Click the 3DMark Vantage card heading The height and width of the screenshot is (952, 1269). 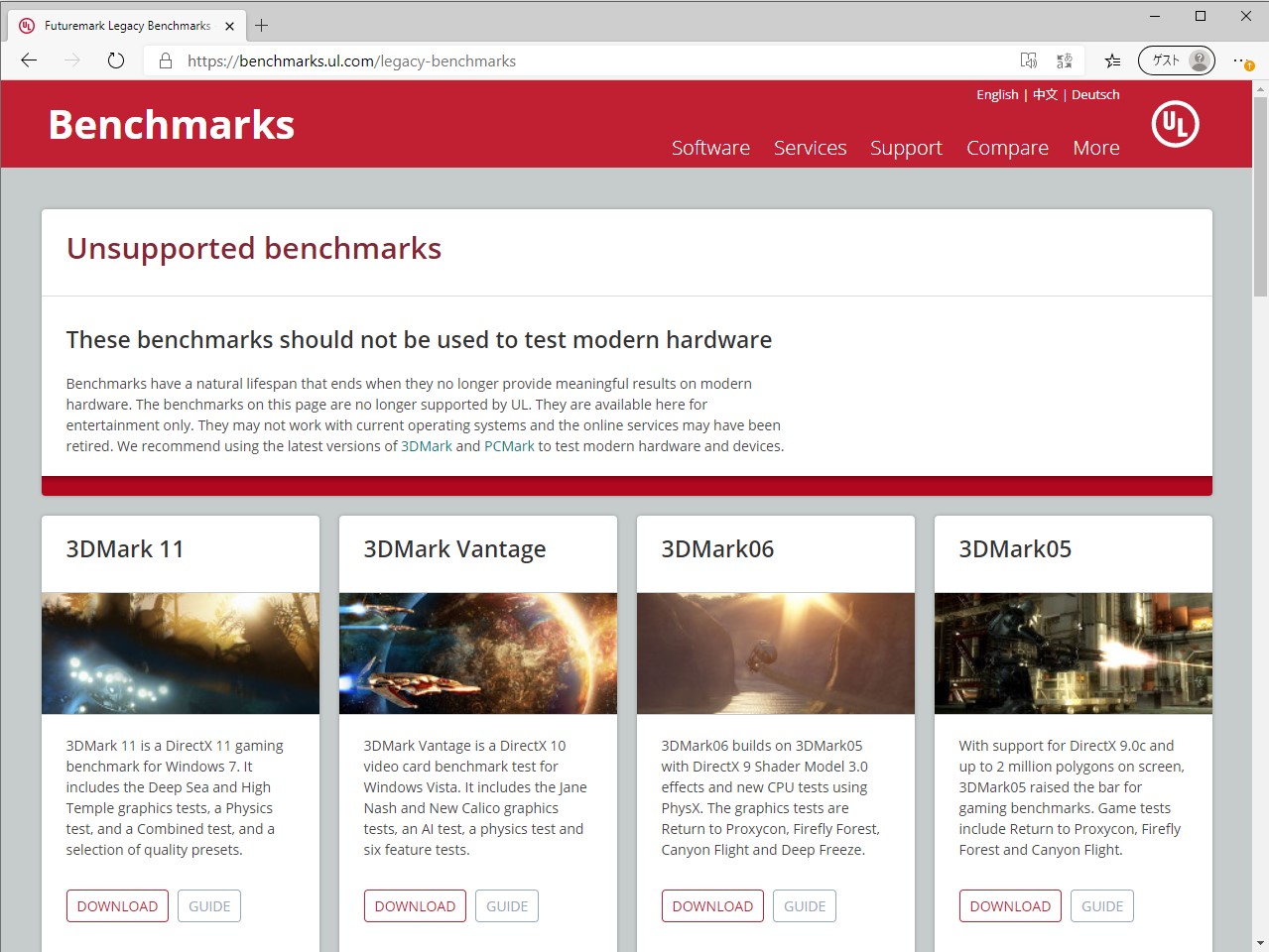click(454, 550)
